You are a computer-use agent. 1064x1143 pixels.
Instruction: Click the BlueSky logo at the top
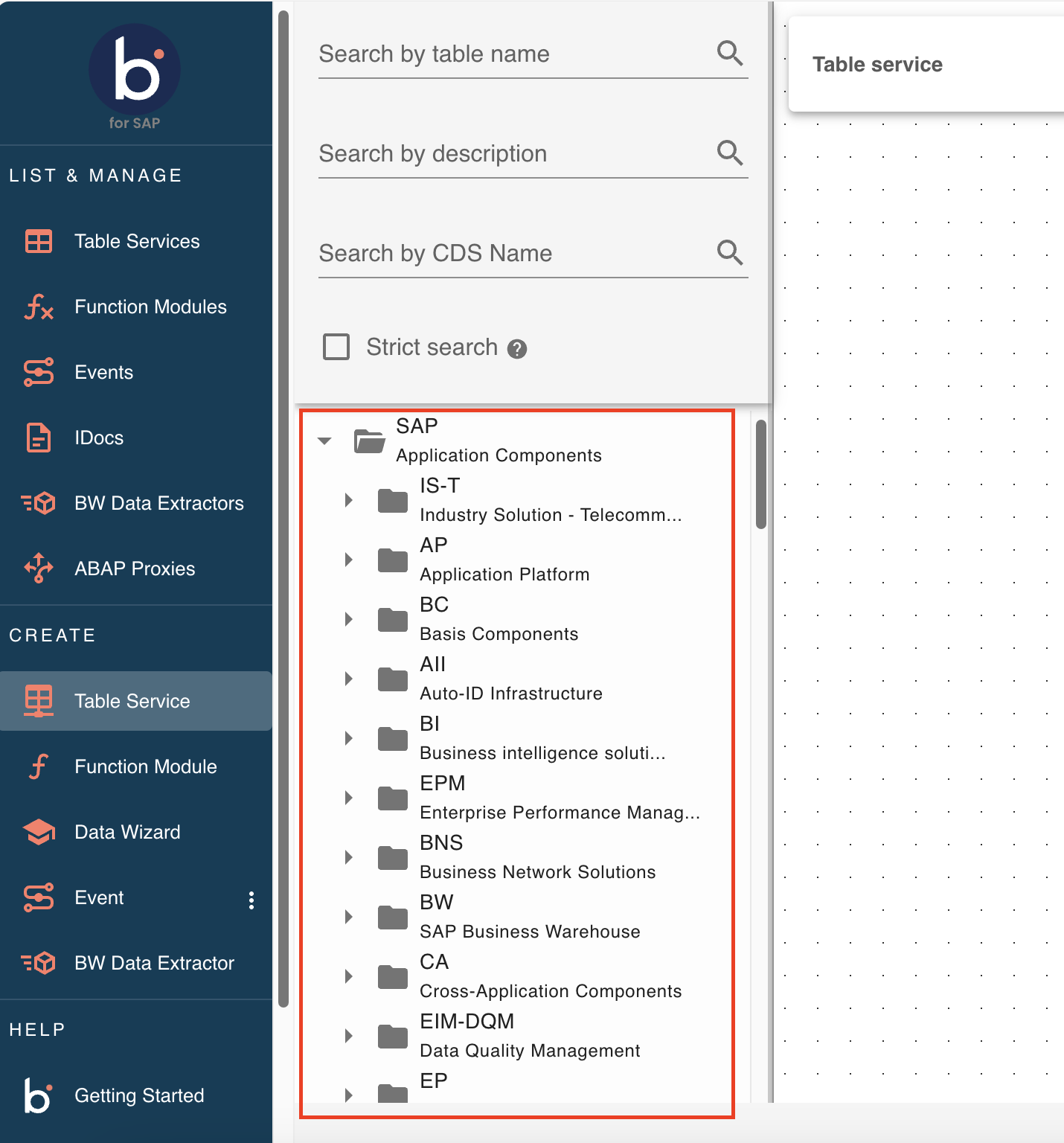[x=134, y=71]
